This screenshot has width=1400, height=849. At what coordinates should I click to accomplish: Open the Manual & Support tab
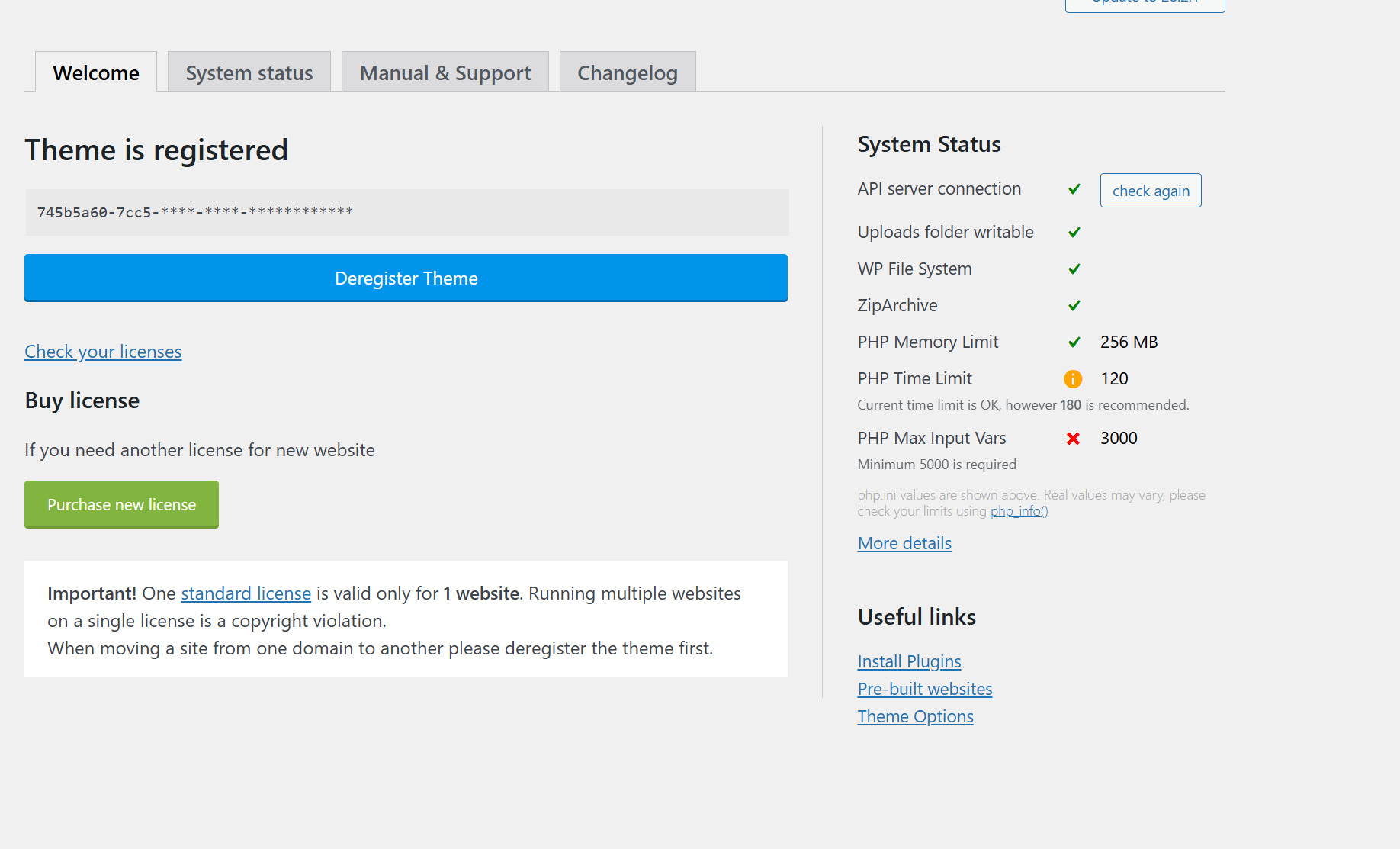[x=445, y=73]
